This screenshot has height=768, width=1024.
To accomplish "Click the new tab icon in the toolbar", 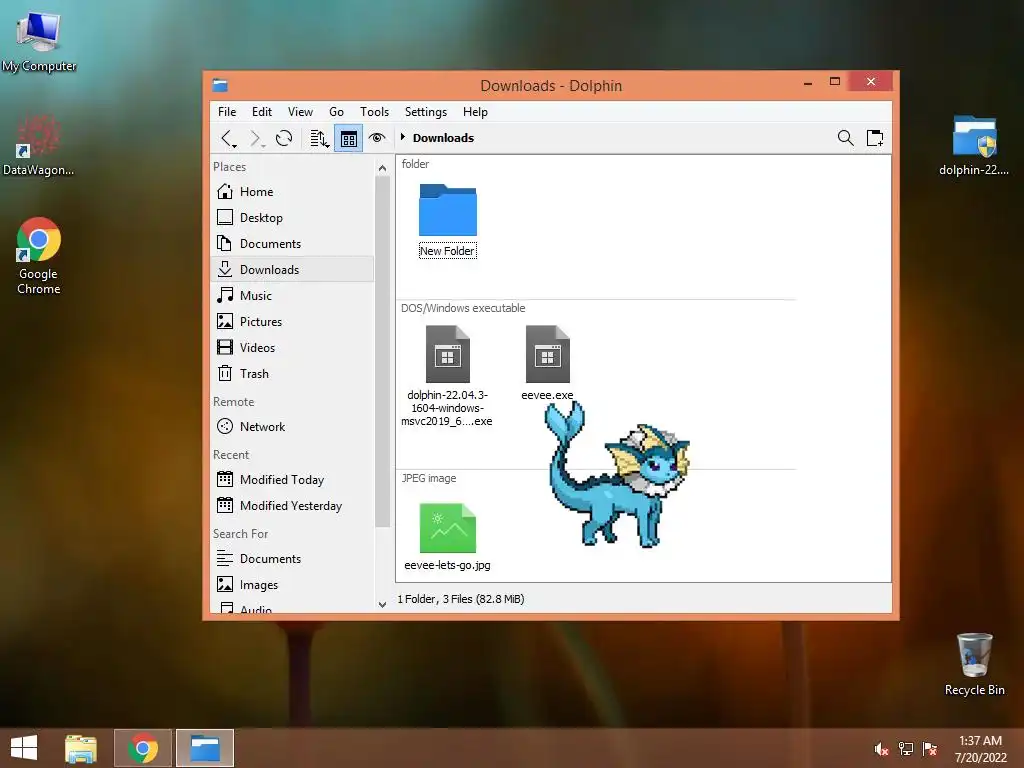I will tap(875, 138).
